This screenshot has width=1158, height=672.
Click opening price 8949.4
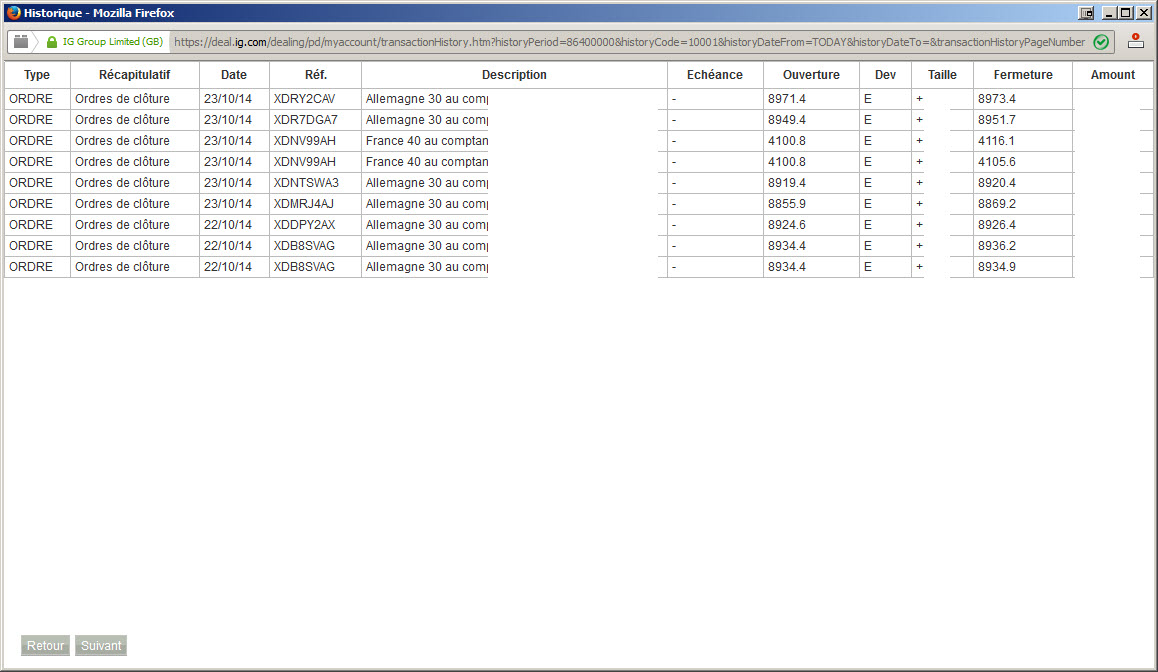click(787, 120)
